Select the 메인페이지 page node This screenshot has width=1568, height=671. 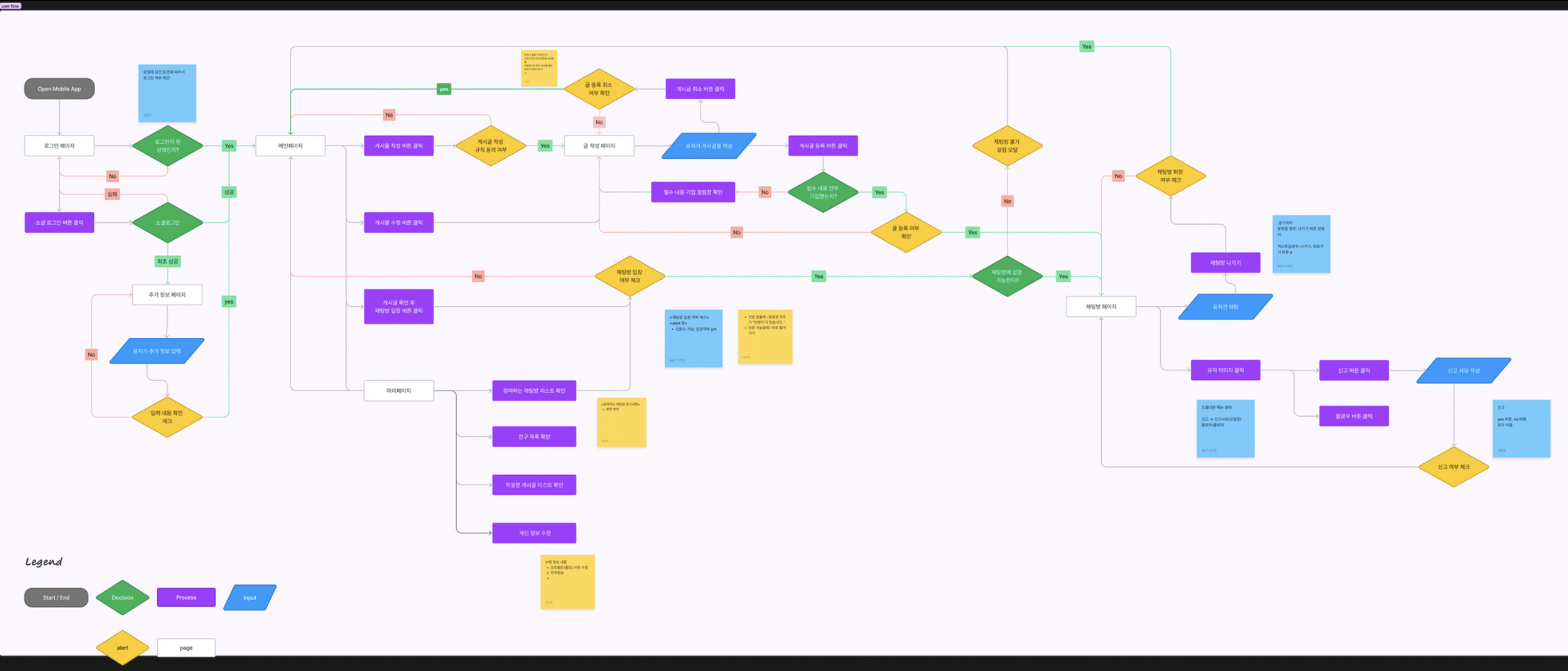pos(291,146)
